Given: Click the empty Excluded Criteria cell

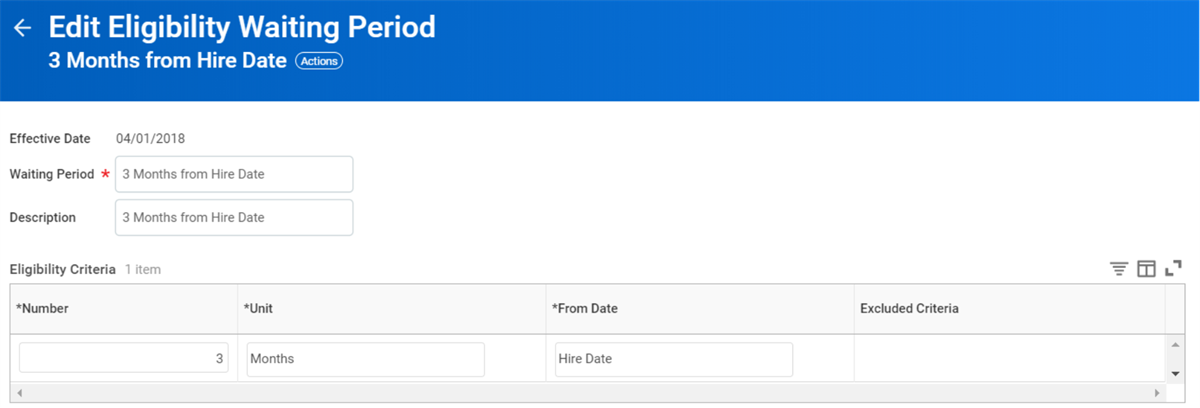Looking at the screenshot, I should tap(1008, 359).
